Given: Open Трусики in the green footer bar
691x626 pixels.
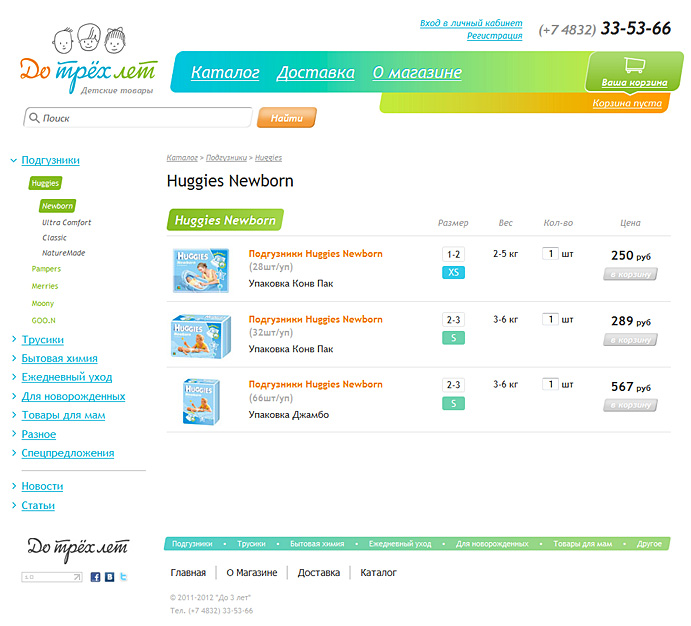Looking at the screenshot, I should coord(251,544).
